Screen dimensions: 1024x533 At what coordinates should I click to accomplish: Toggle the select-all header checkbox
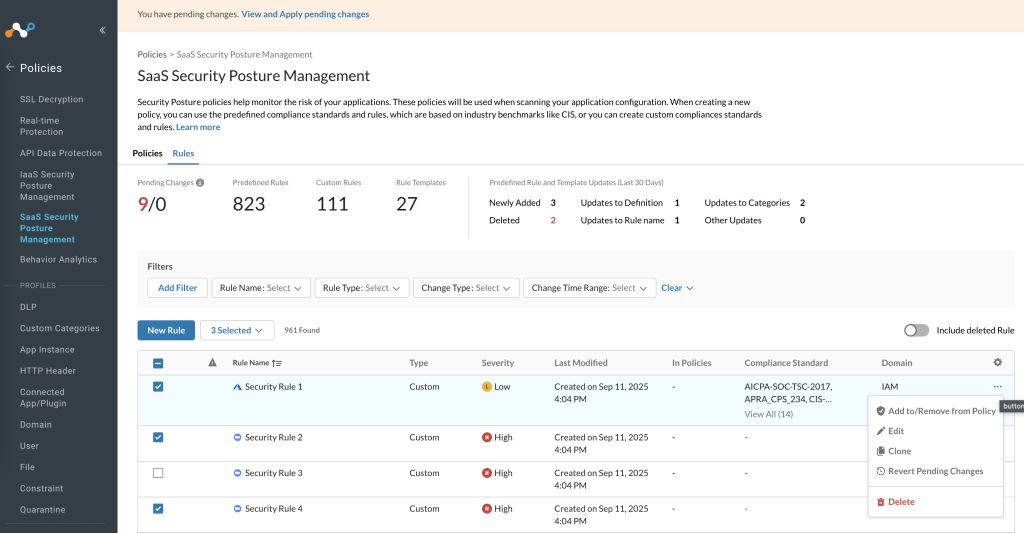click(x=158, y=363)
